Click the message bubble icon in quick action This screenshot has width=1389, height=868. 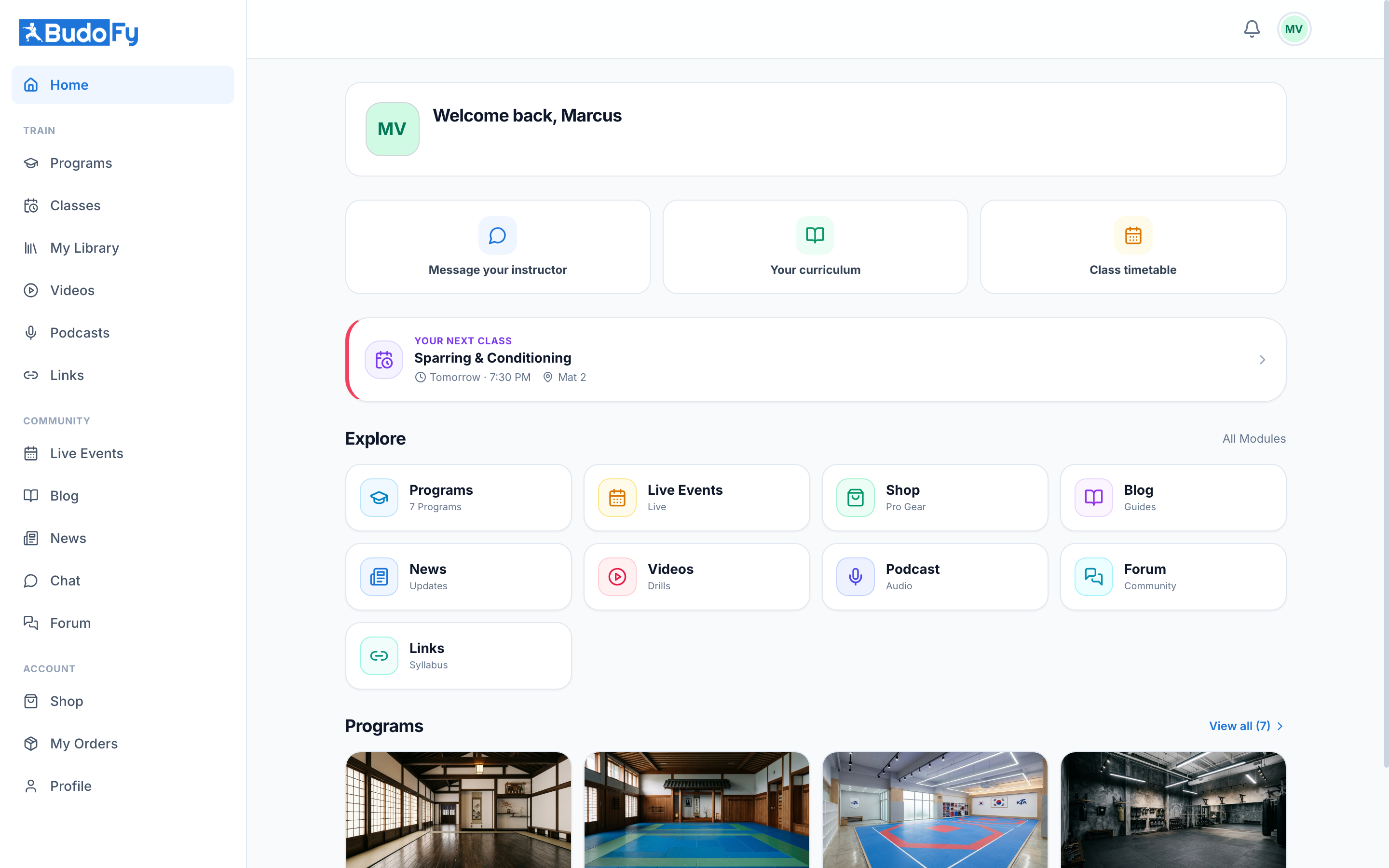[498, 235]
